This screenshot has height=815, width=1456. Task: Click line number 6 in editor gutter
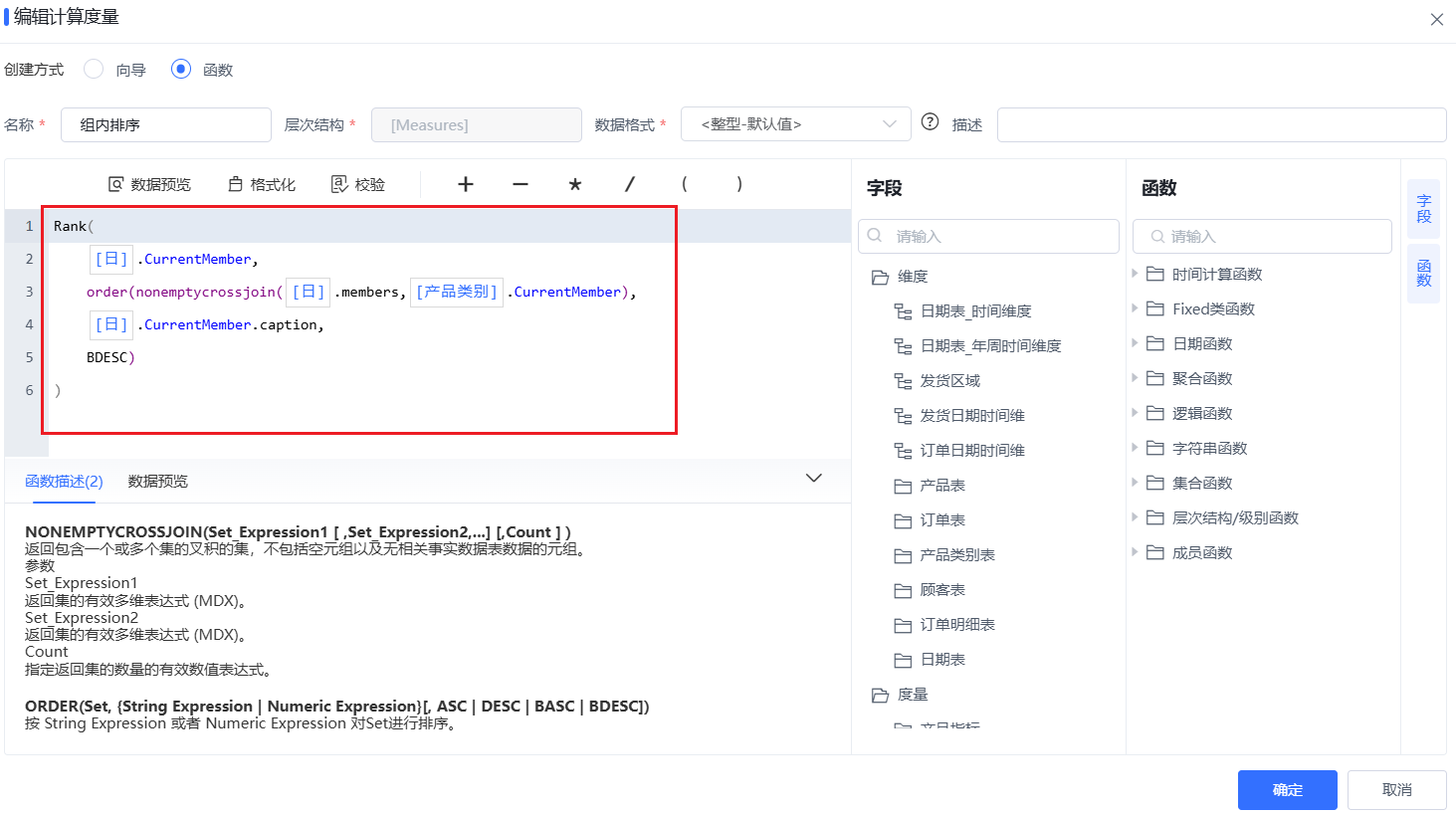(29, 390)
